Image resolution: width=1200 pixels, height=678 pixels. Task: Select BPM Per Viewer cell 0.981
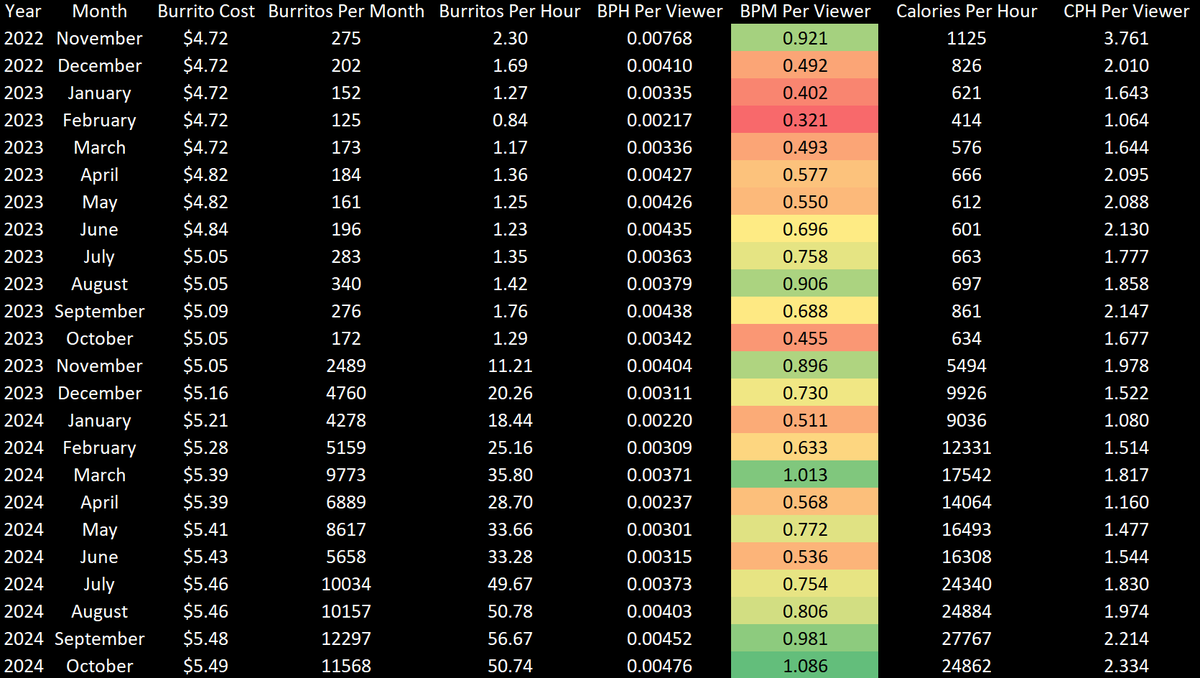coord(805,639)
